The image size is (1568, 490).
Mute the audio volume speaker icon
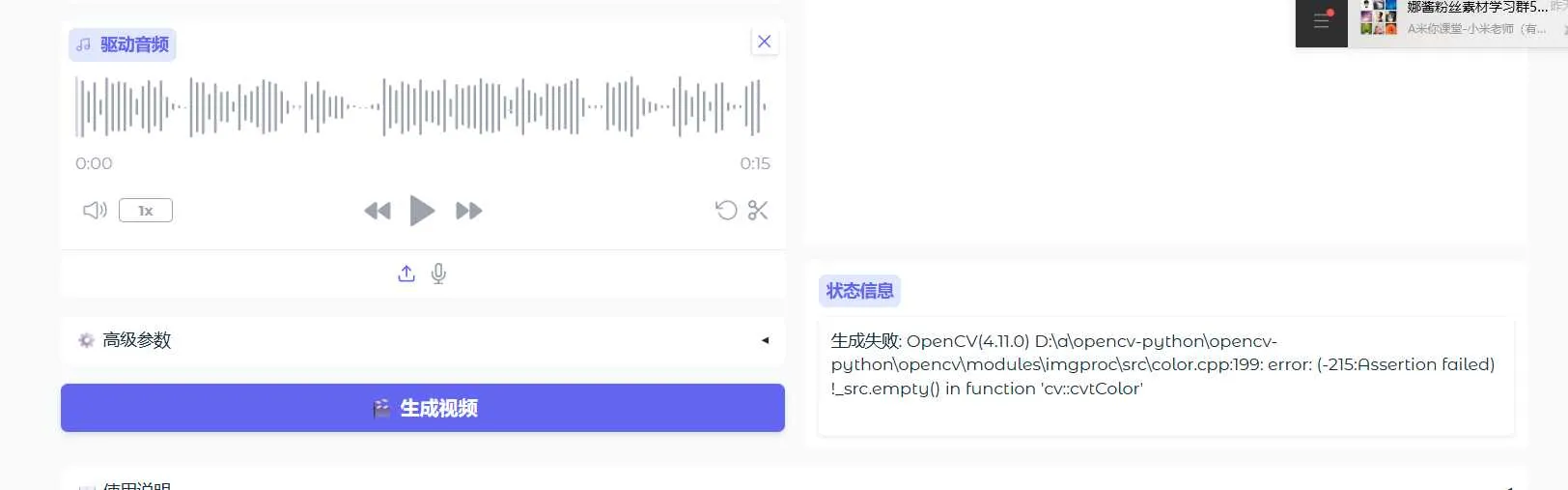tap(95, 210)
